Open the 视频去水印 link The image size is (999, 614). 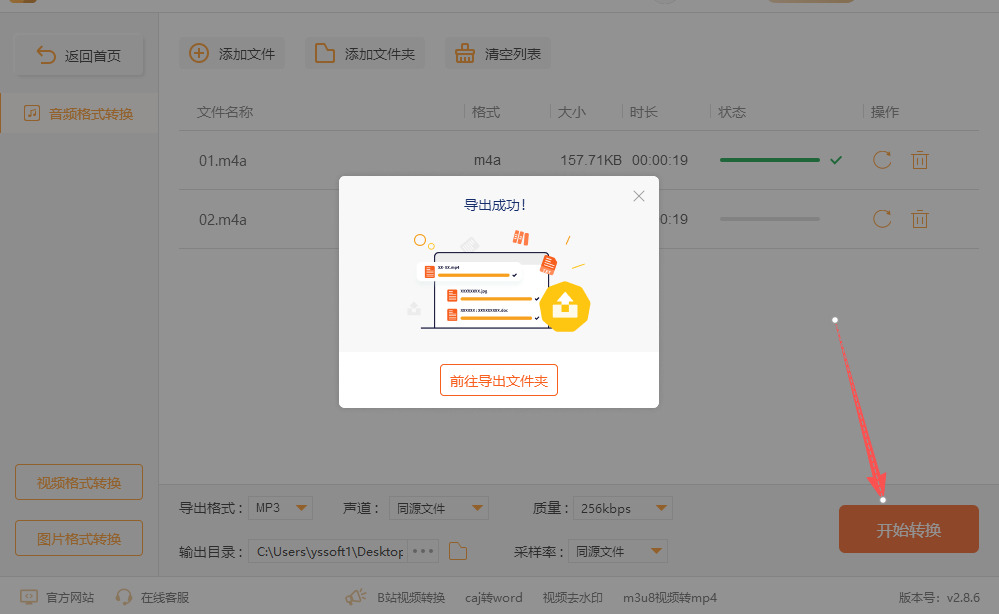572,597
